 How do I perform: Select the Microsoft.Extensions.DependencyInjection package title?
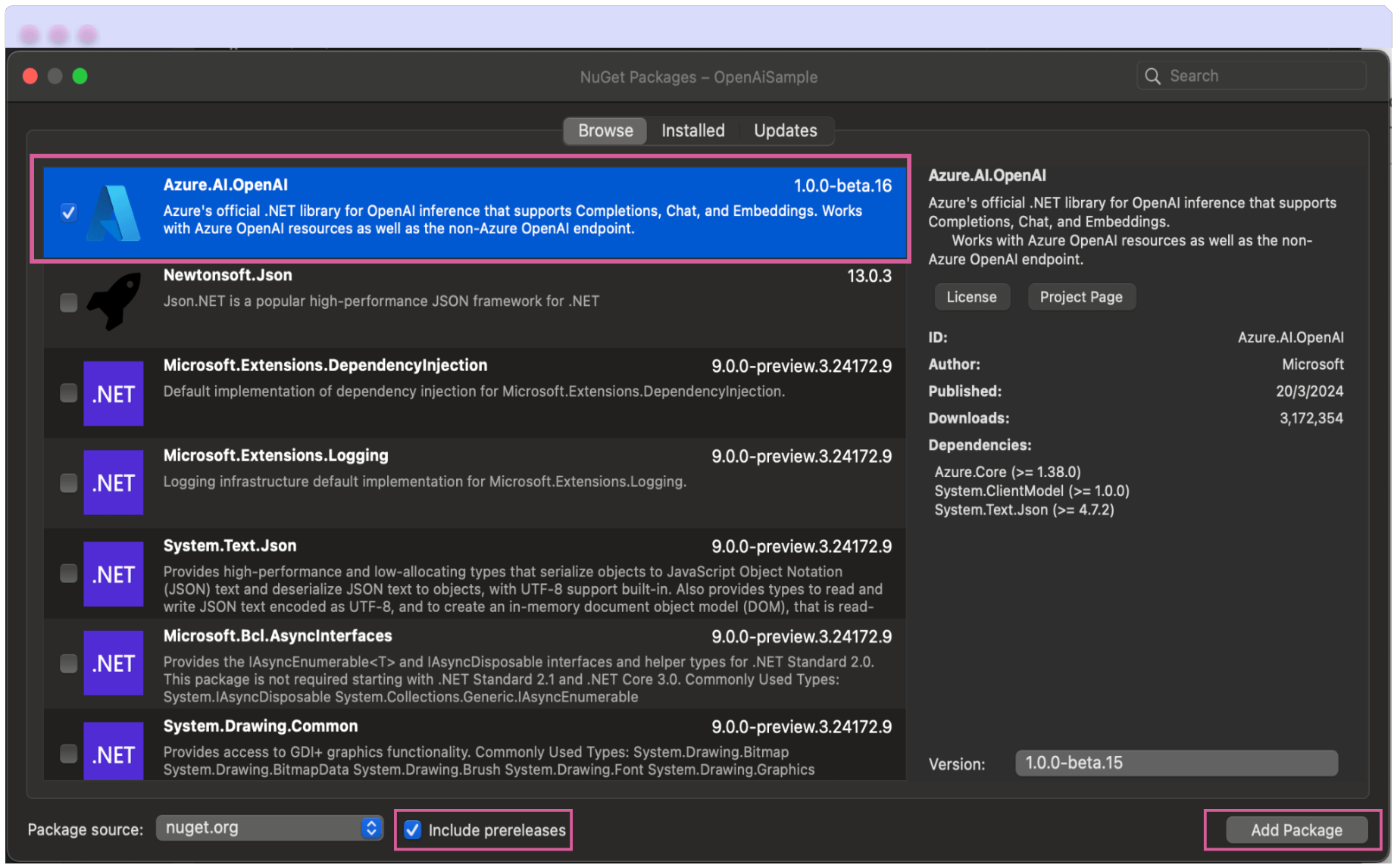click(325, 365)
